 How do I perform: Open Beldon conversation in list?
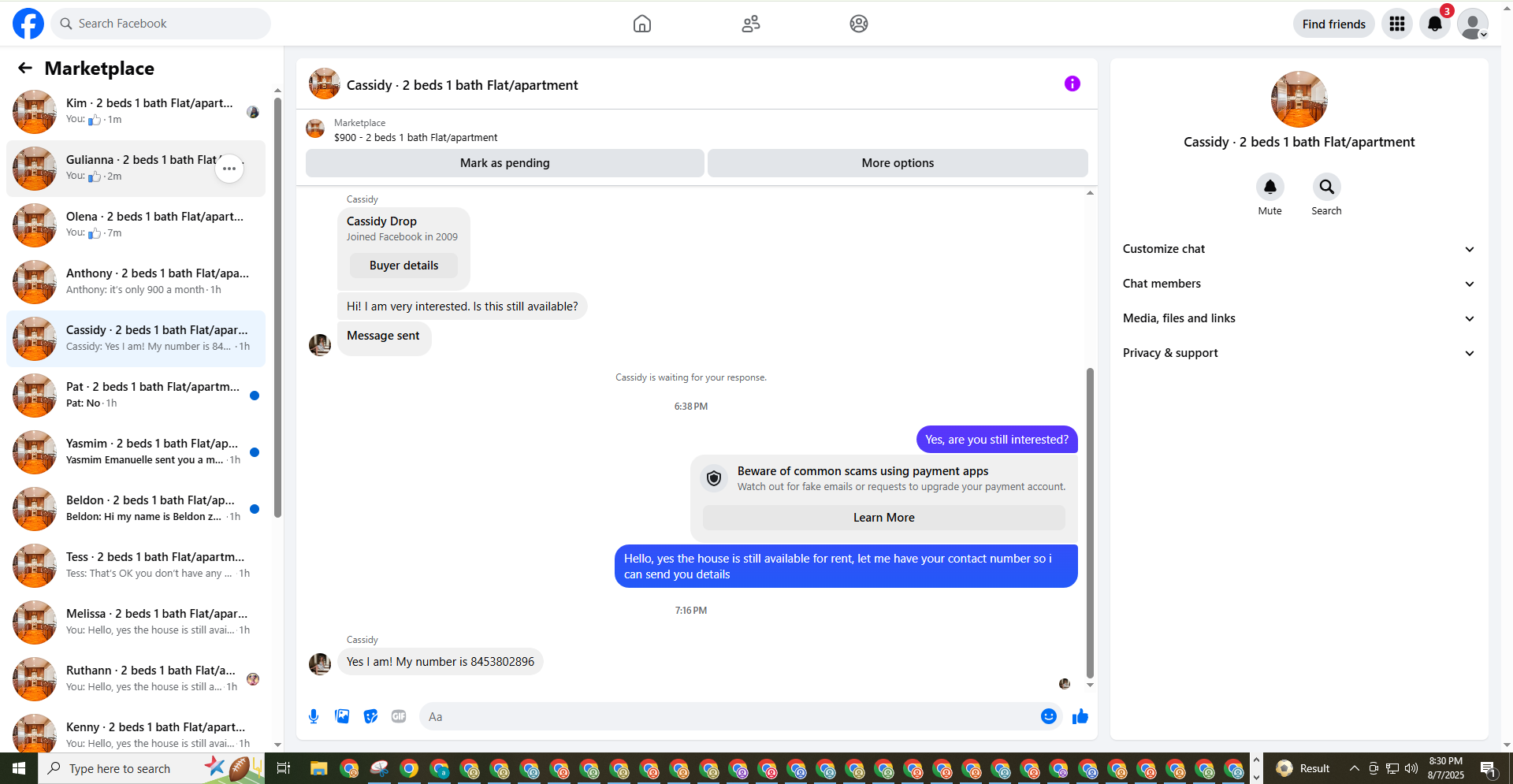tap(136, 509)
